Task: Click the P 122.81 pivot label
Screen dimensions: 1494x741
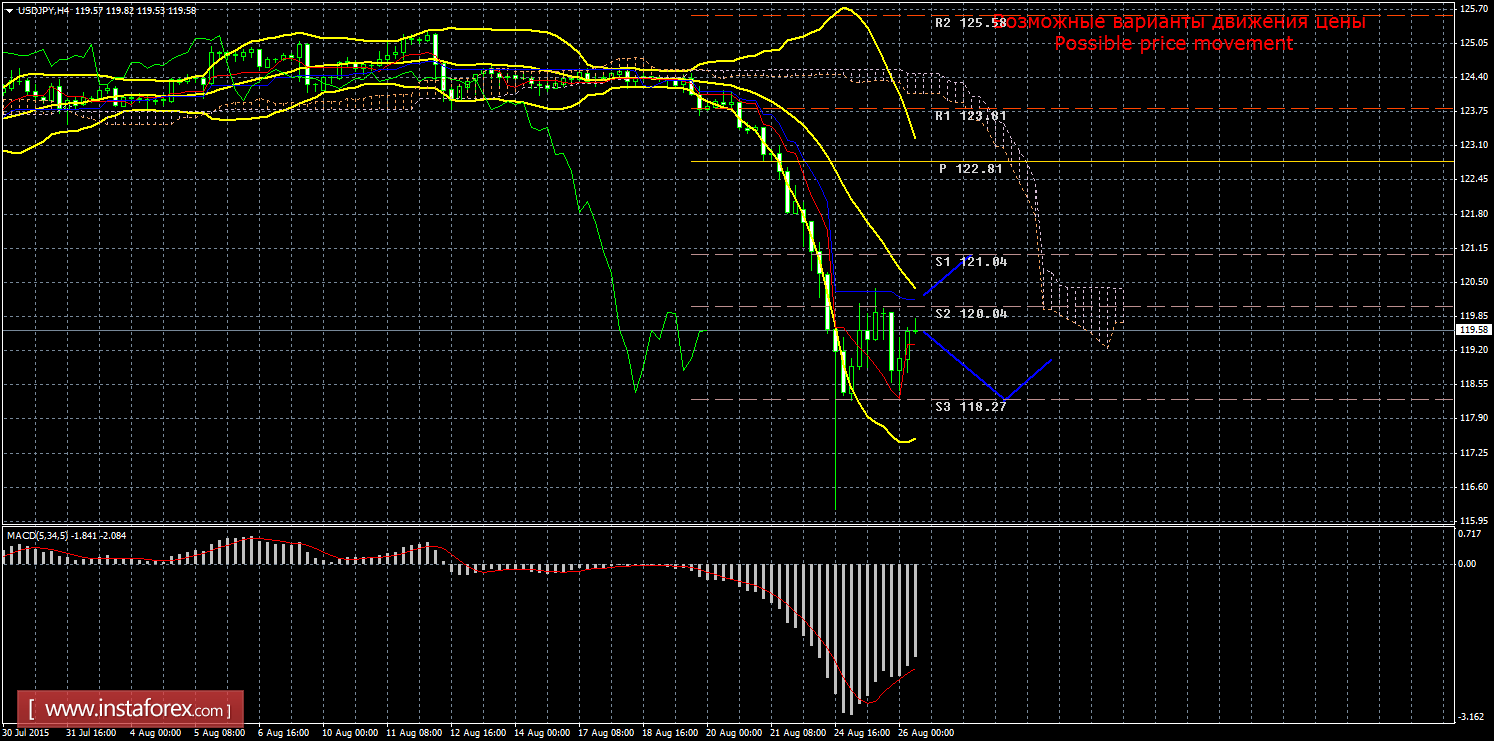Action: (972, 169)
